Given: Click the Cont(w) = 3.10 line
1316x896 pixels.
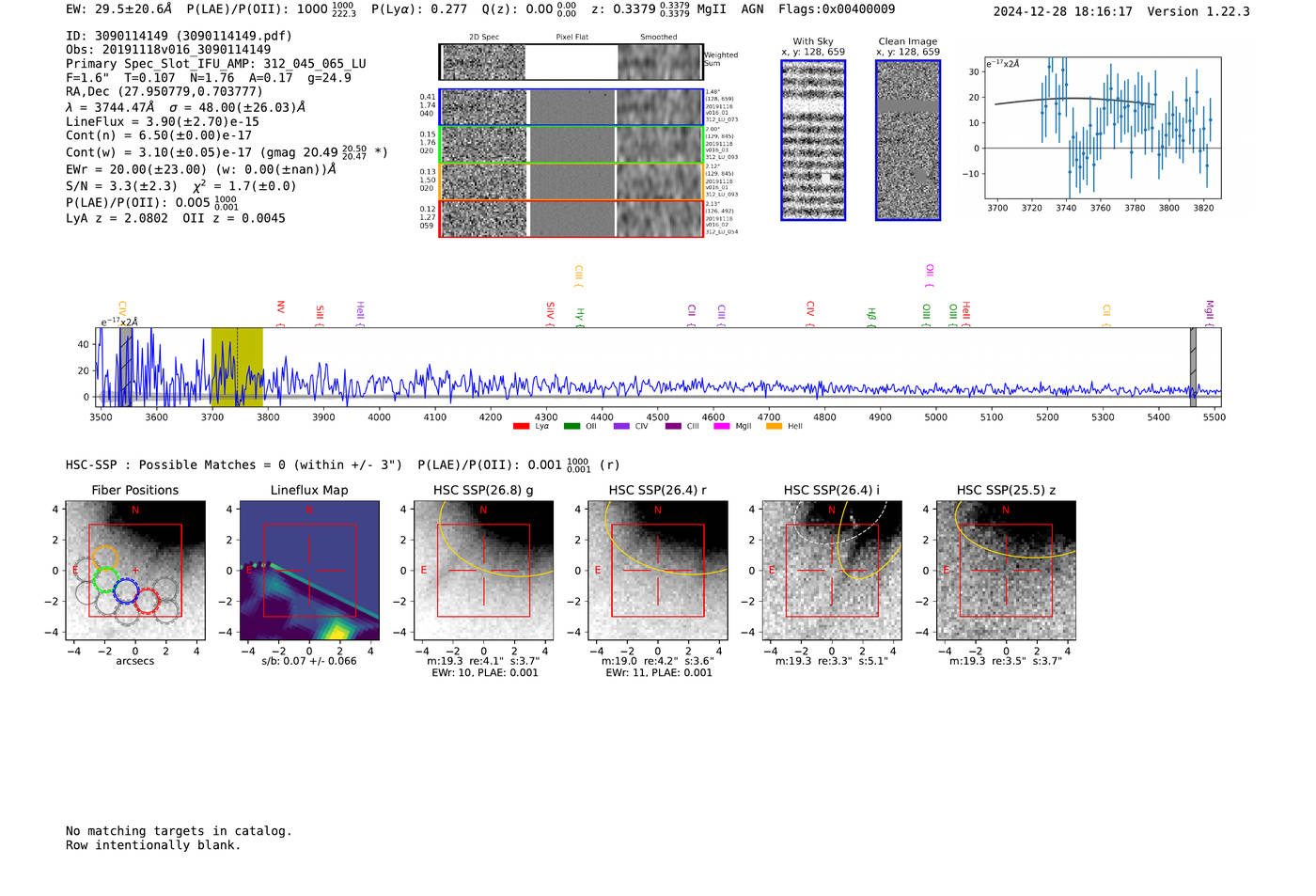Looking at the screenshot, I should (x=227, y=151).
